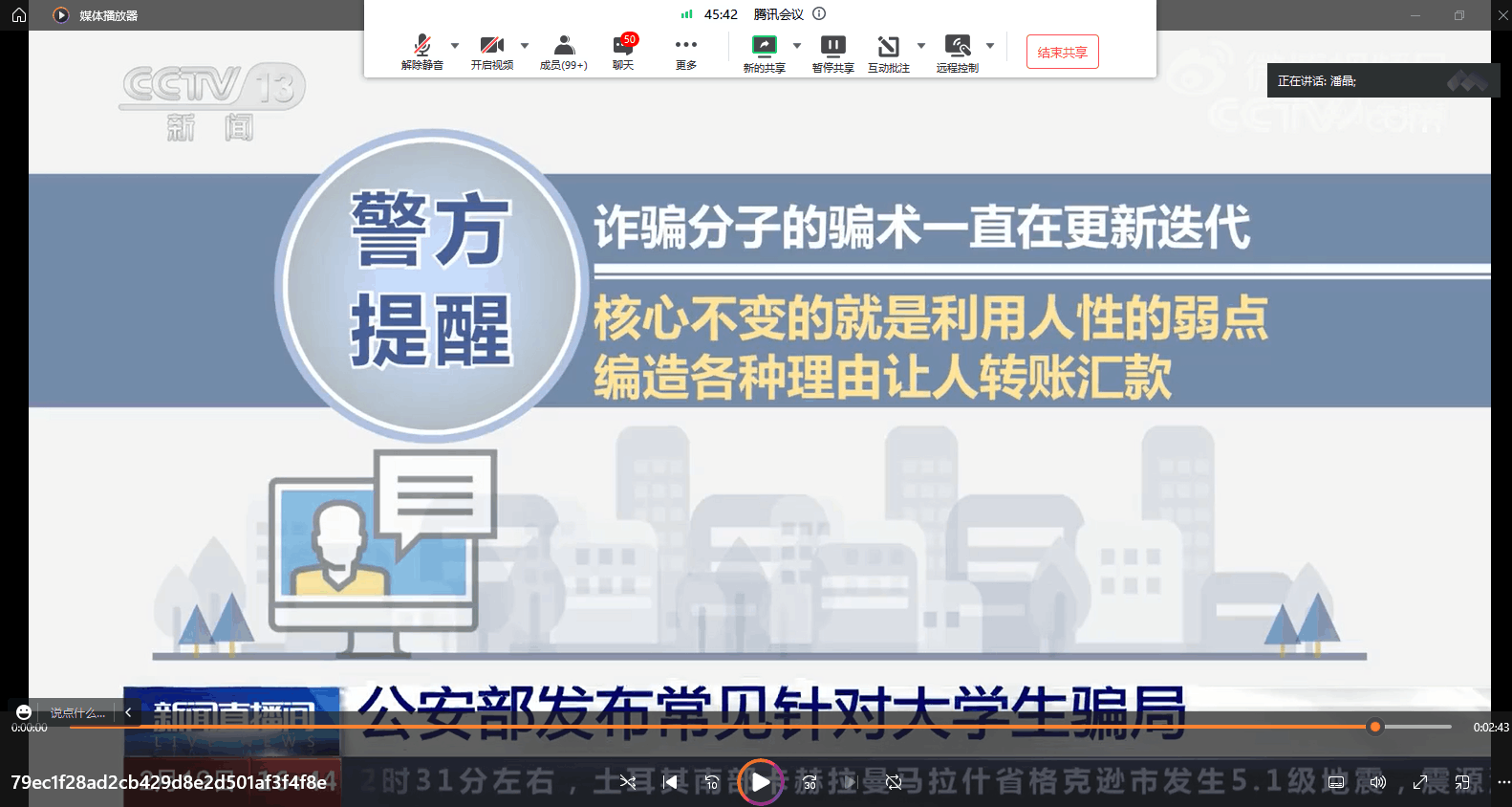Open emoji reaction smiley icon
The width and height of the screenshot is (1512, 807).
tap(24, 712)
